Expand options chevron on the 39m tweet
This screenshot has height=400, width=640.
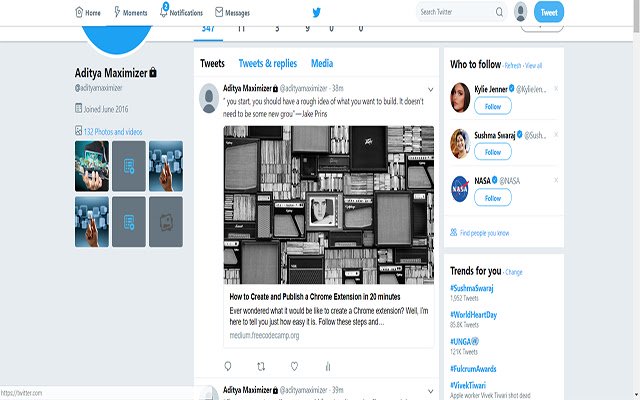pyautogui.click(x=430, y=391)
